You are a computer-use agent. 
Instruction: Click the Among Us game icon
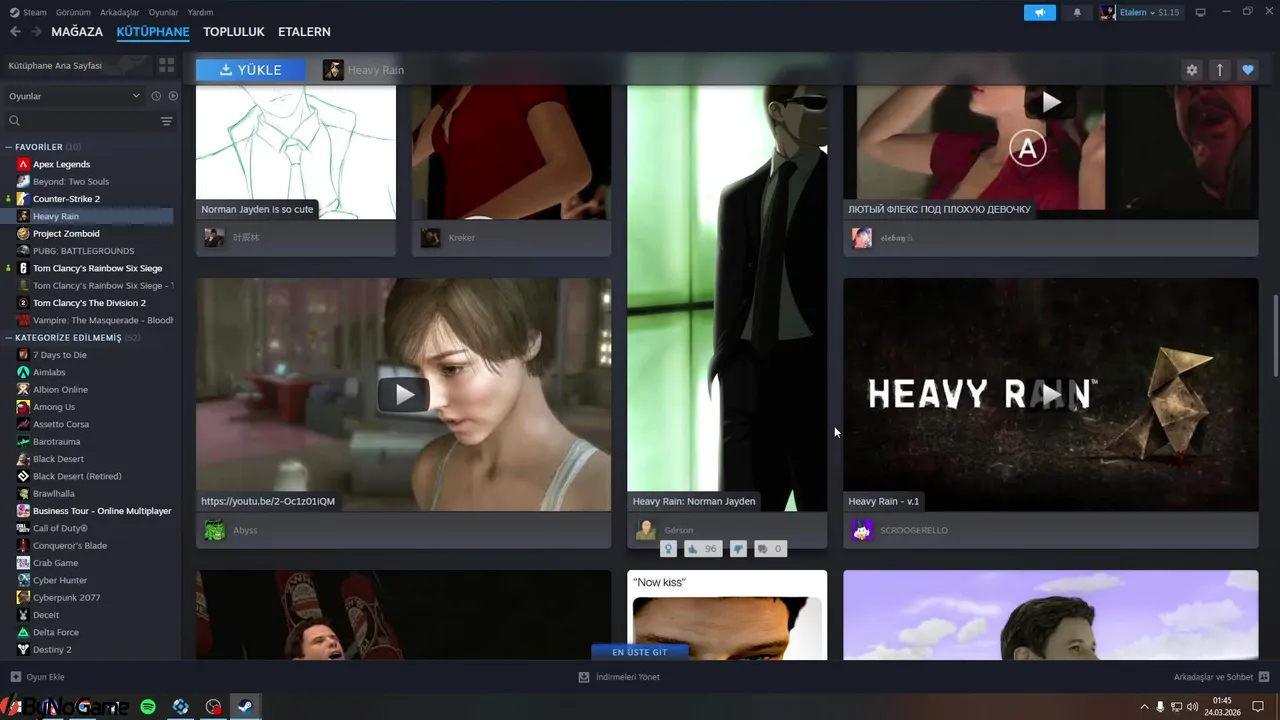[x=23, y=407]
